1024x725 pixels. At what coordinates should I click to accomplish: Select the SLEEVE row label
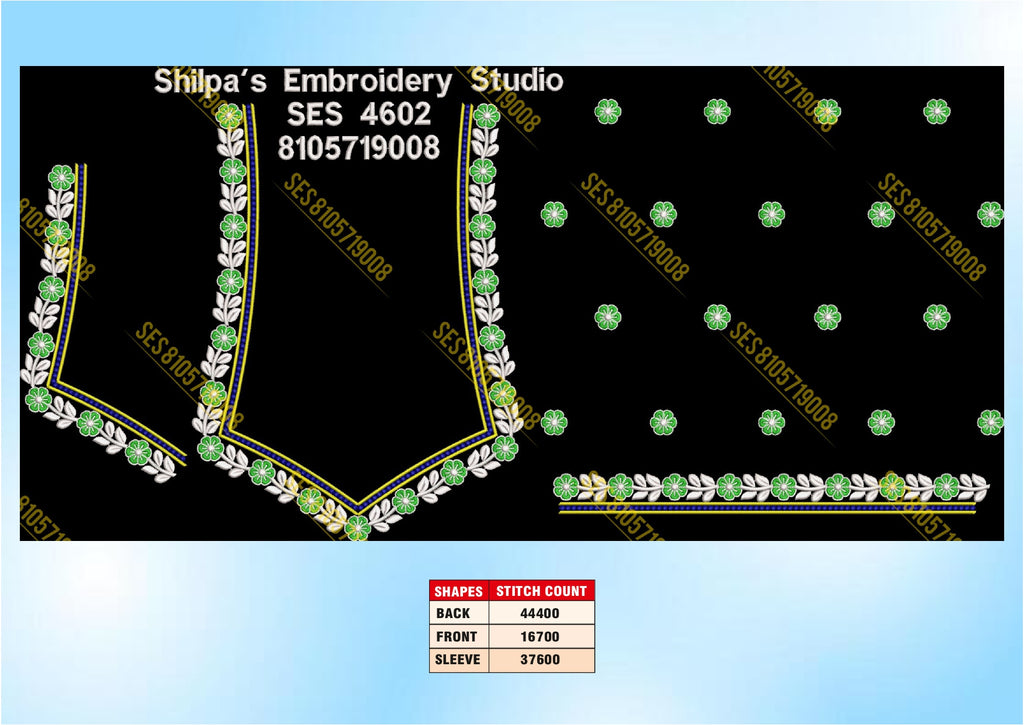[458, 660]
